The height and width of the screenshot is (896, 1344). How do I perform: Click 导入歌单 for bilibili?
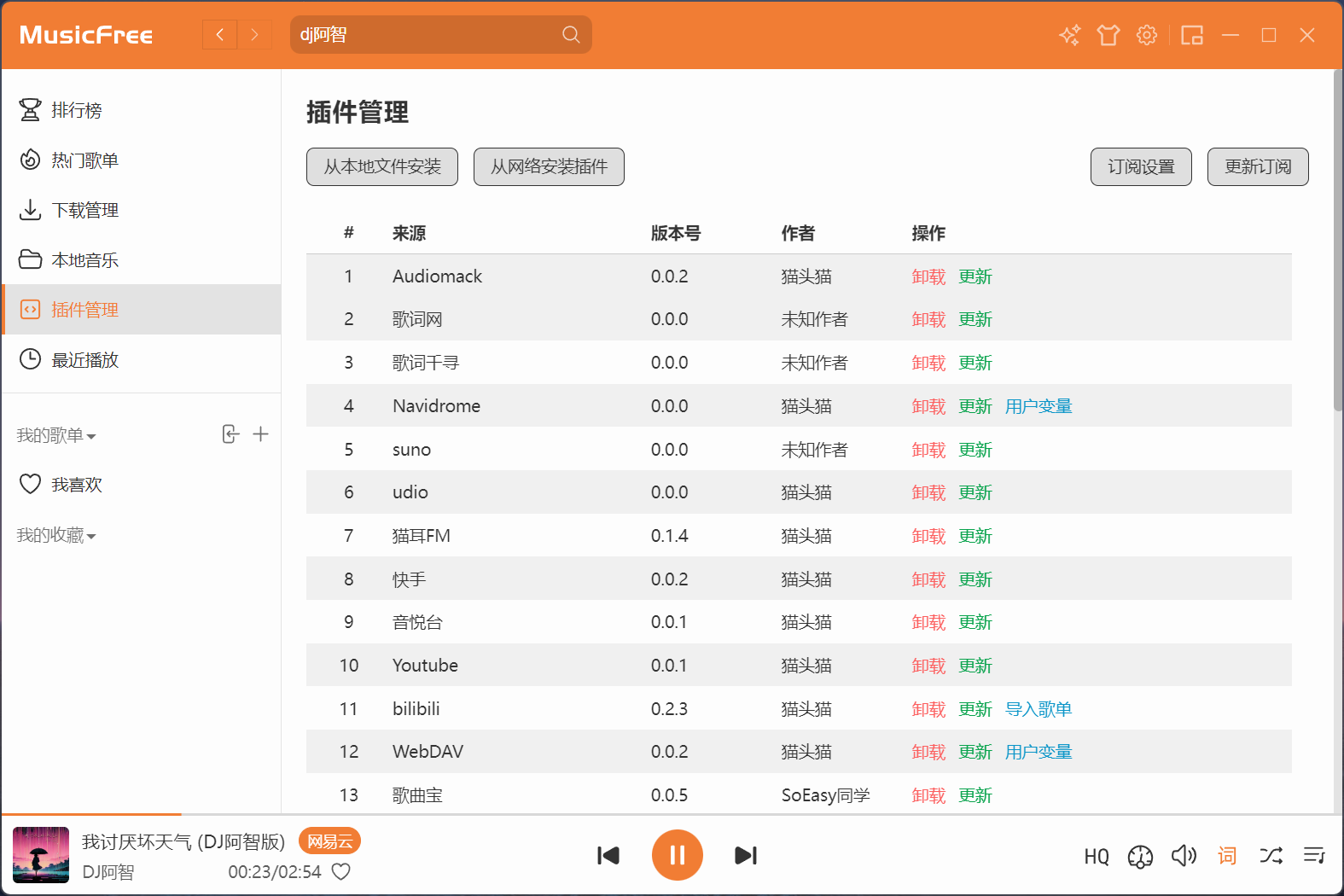pyautogui.click(x=1039, y=709)
